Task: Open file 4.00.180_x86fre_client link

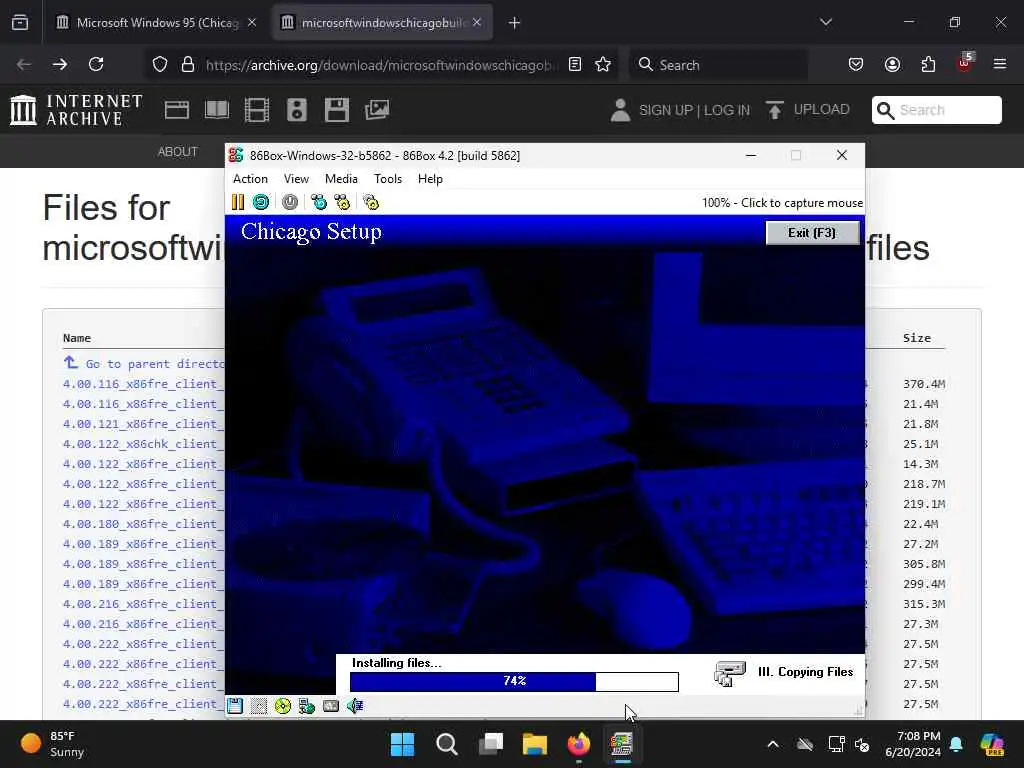Action: click(143, 524)
